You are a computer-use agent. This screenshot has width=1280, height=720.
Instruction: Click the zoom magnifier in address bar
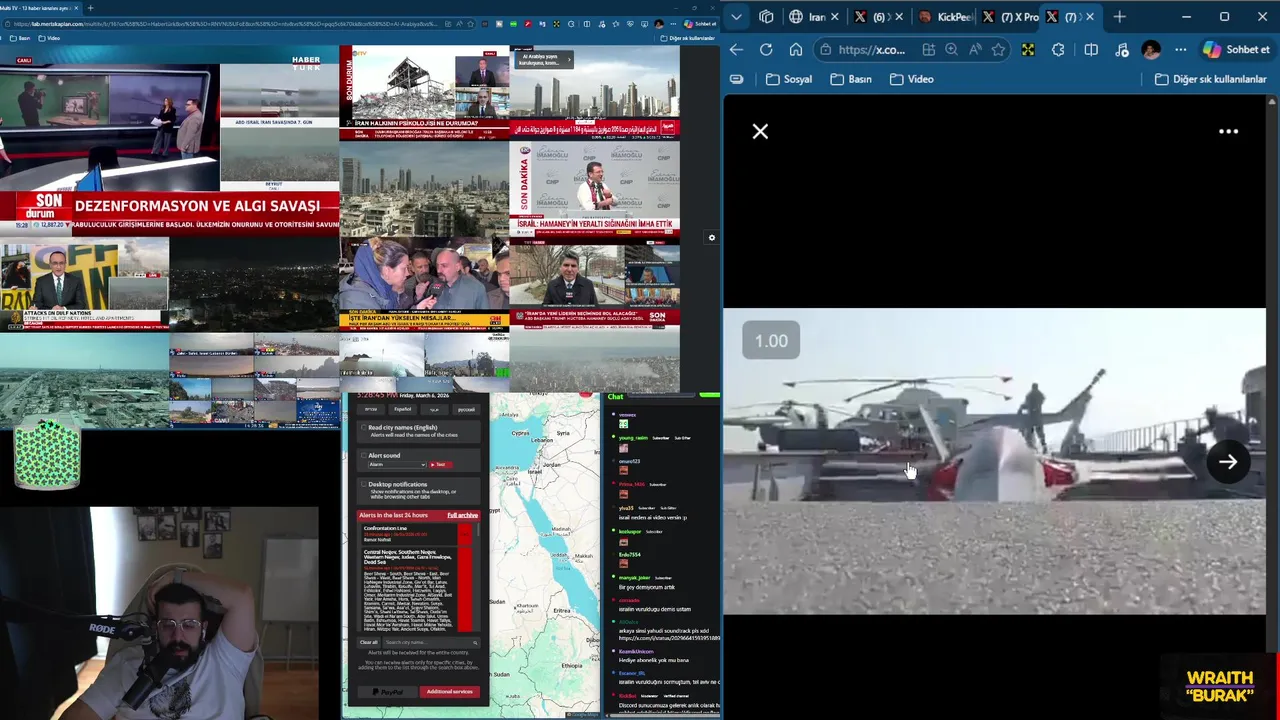(951, 49)
